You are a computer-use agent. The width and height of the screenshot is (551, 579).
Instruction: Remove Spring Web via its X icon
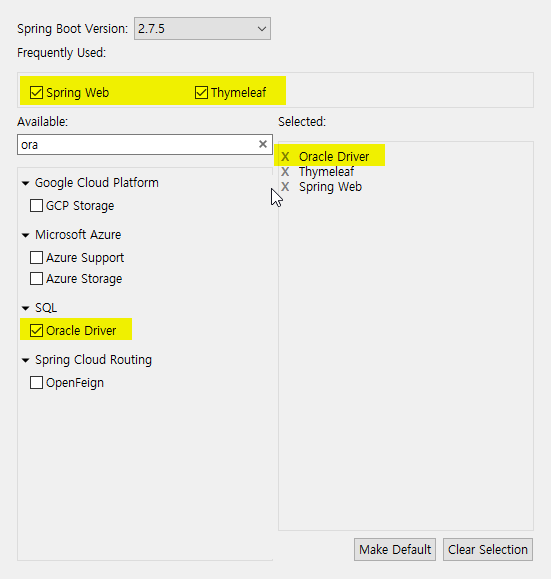pyautogui.click(x=285, y=187)
